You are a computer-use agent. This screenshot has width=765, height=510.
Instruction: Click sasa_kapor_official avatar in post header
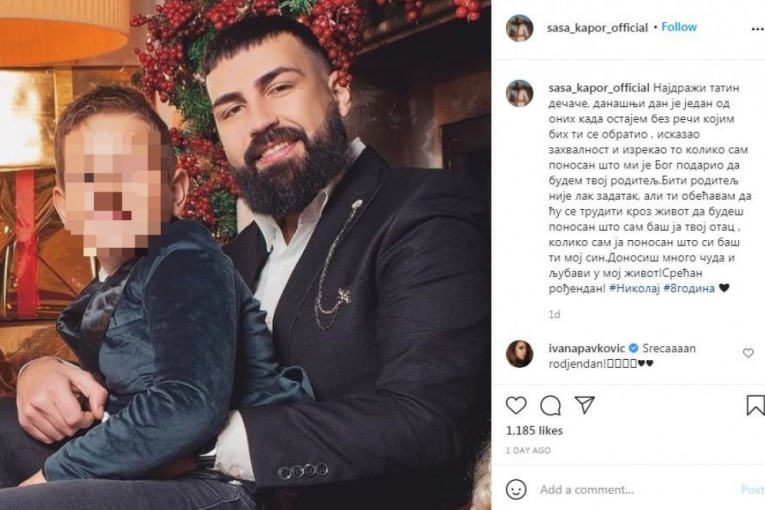point(519,28)
